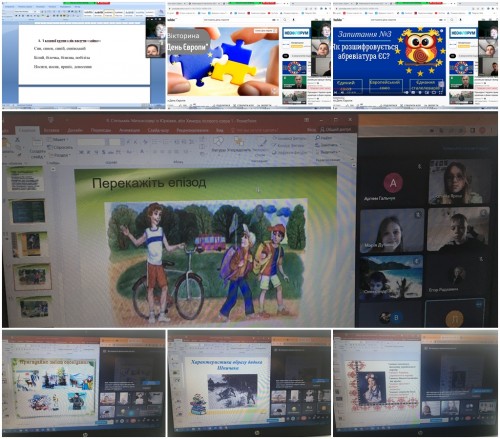Expand the Макет layout dropdown
This screenshot has width=500, height=439.
(58, 140)
